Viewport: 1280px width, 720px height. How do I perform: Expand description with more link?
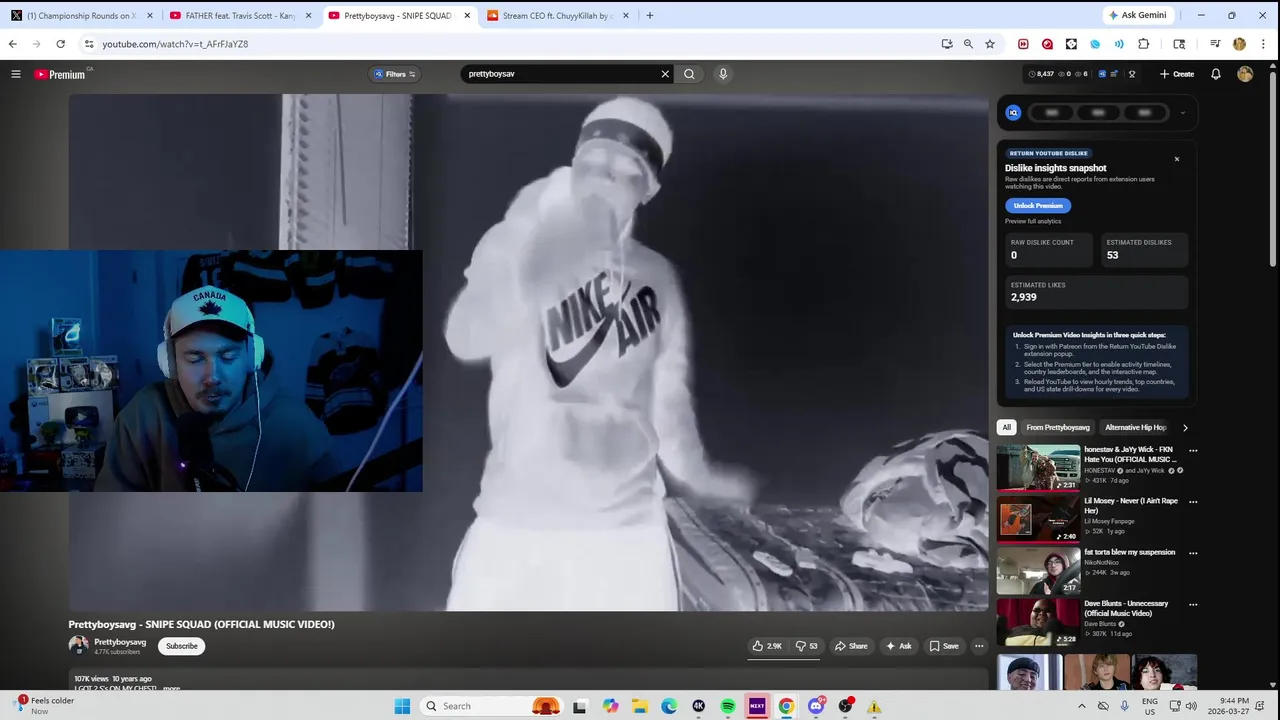172,688
